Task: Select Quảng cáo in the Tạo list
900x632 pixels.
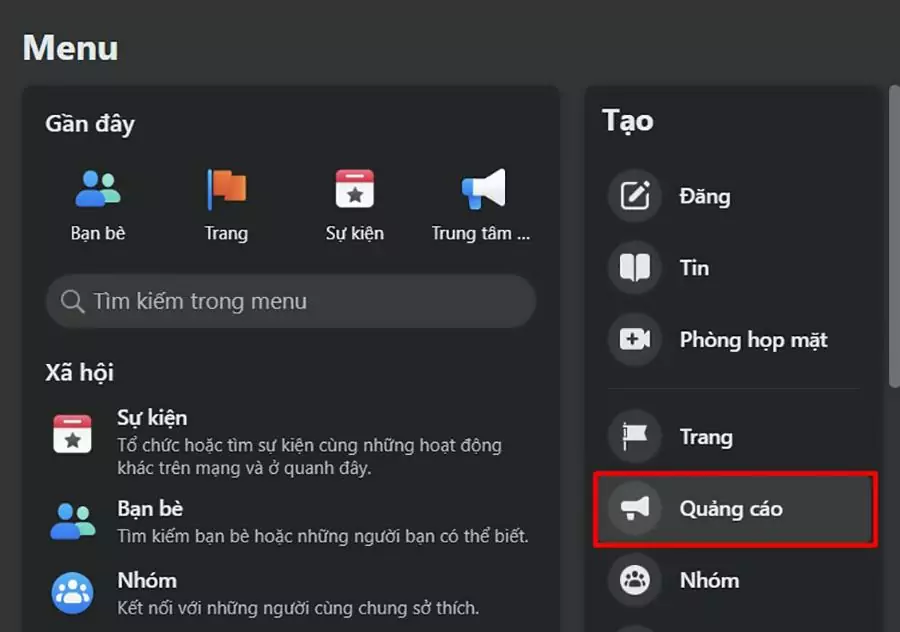Action: pyautogui.click(x=735, y=509)
